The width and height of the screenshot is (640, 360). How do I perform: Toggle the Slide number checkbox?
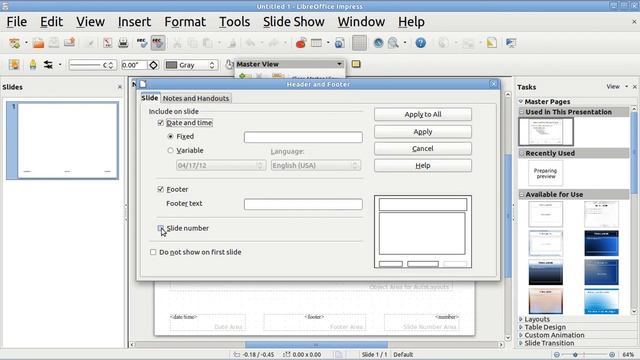point(160,228)
